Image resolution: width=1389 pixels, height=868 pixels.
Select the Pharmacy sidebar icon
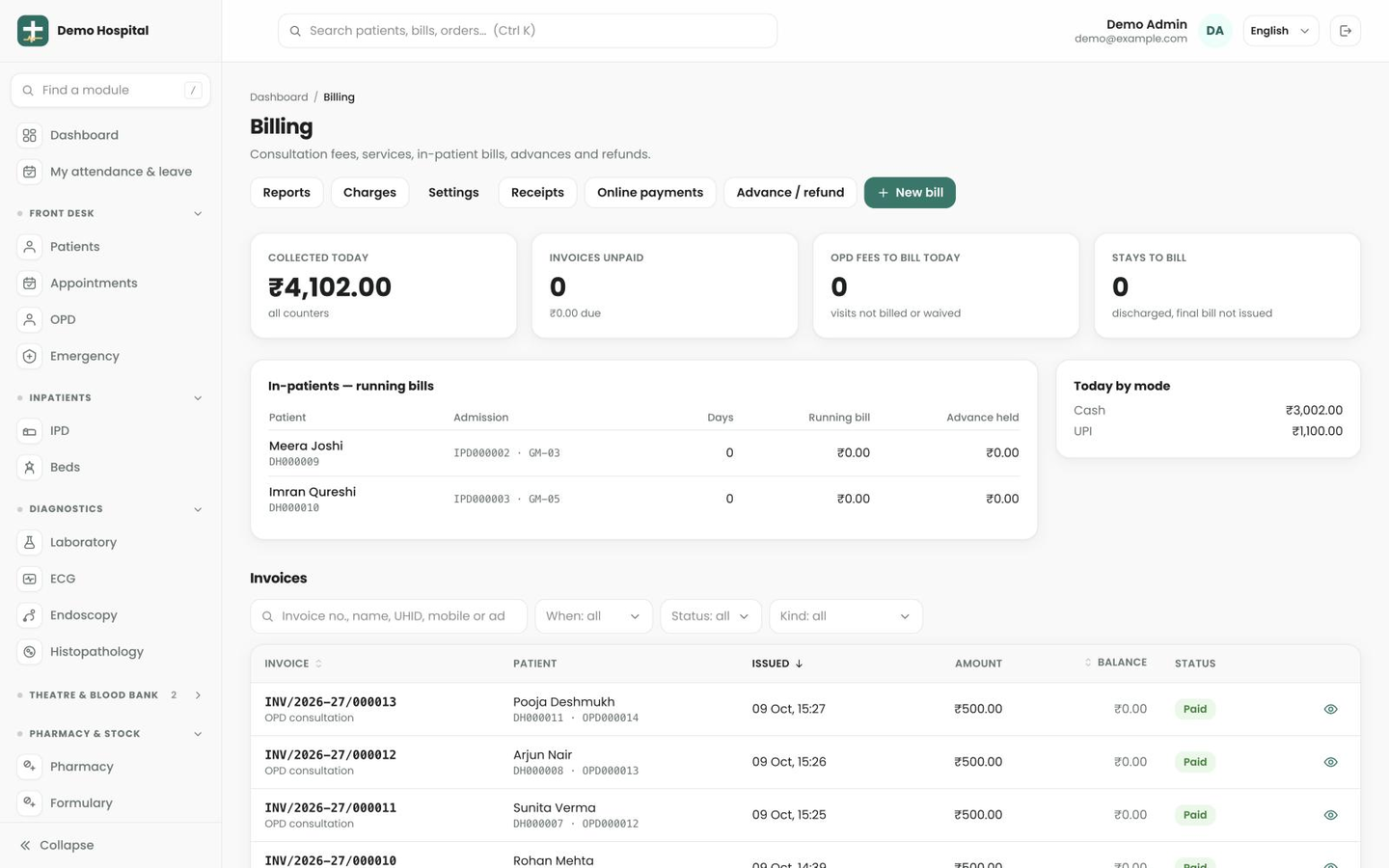click(x=30, y=767)
